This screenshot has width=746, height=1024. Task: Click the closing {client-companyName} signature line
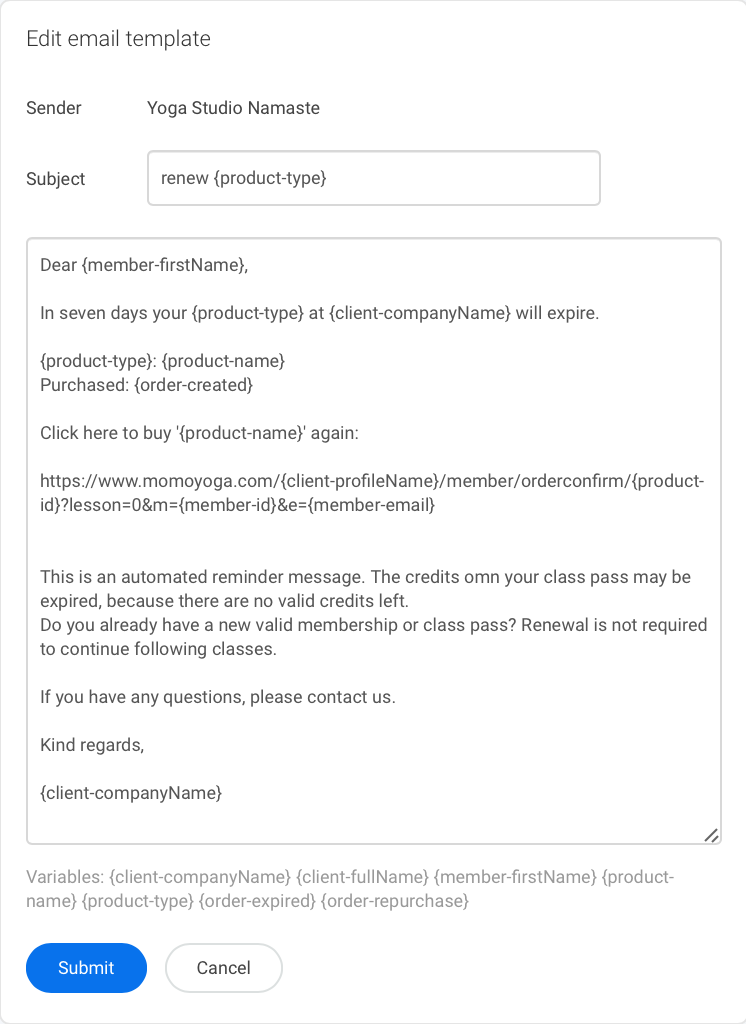131,793
